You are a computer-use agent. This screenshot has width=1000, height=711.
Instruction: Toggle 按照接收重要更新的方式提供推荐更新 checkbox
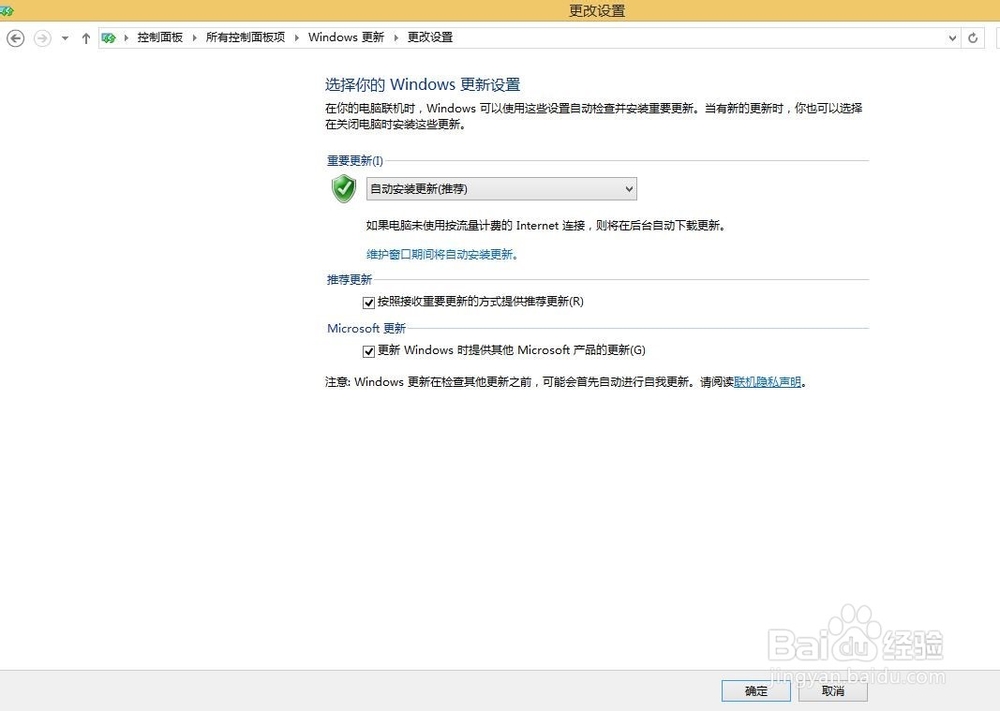click(369, 302)
